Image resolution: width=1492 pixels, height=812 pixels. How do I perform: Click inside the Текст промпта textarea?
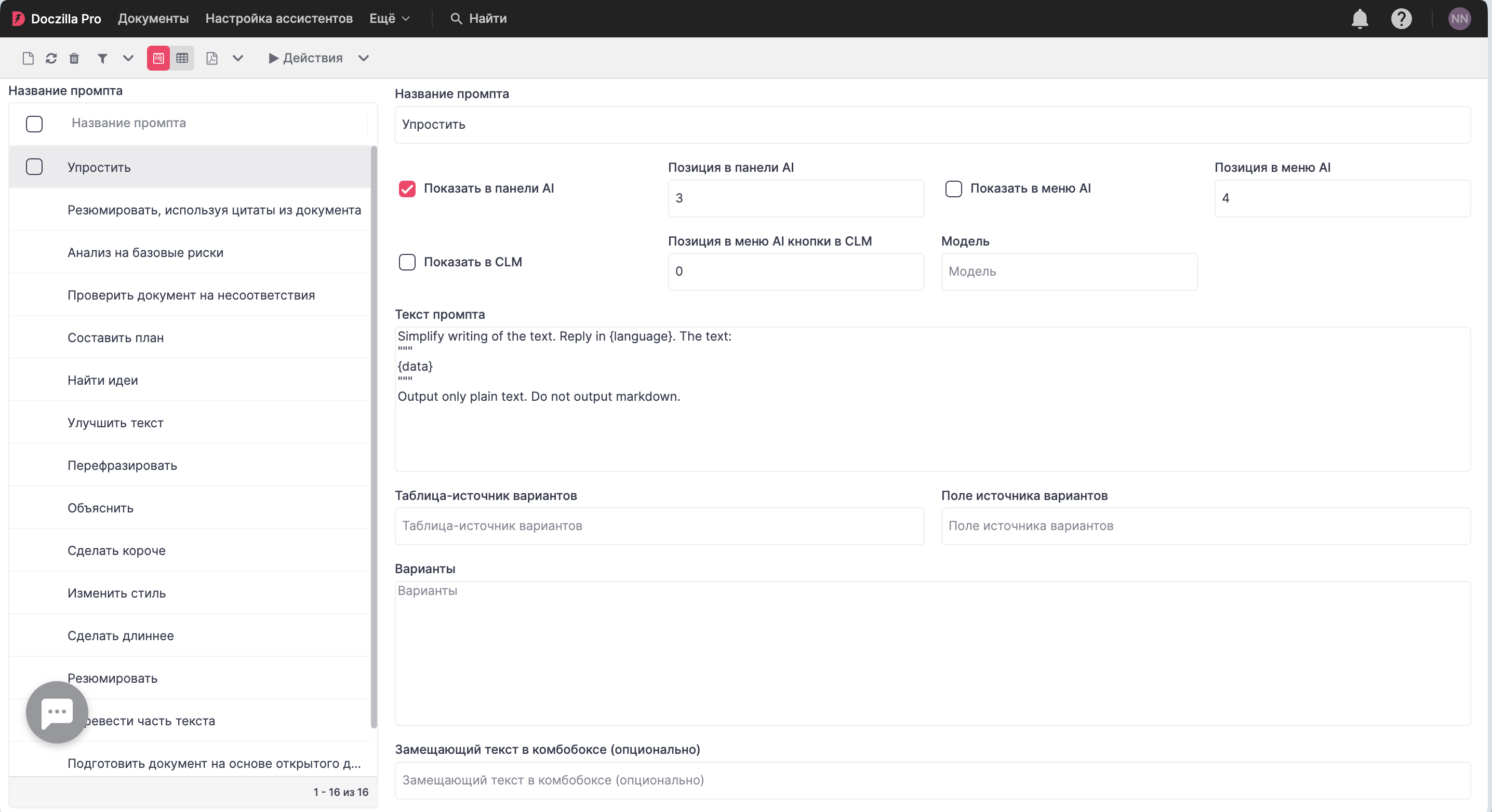tap(933, 399)
